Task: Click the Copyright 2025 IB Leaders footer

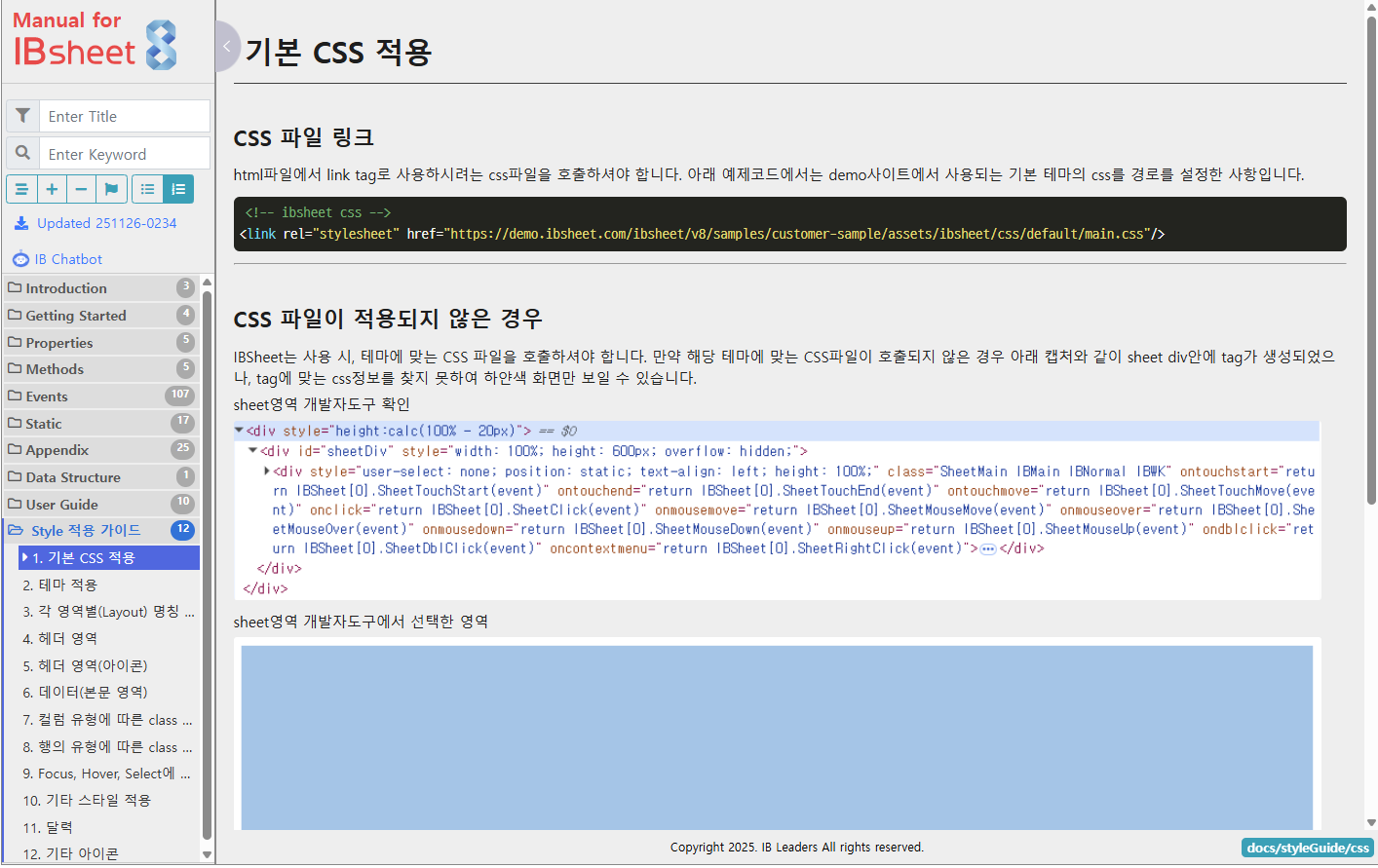Action: coord(797,848)
